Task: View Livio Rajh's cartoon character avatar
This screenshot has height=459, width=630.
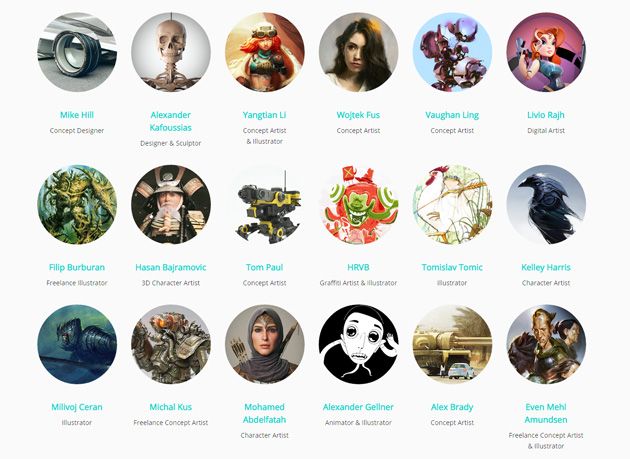Action: click(x=546, y=52)
